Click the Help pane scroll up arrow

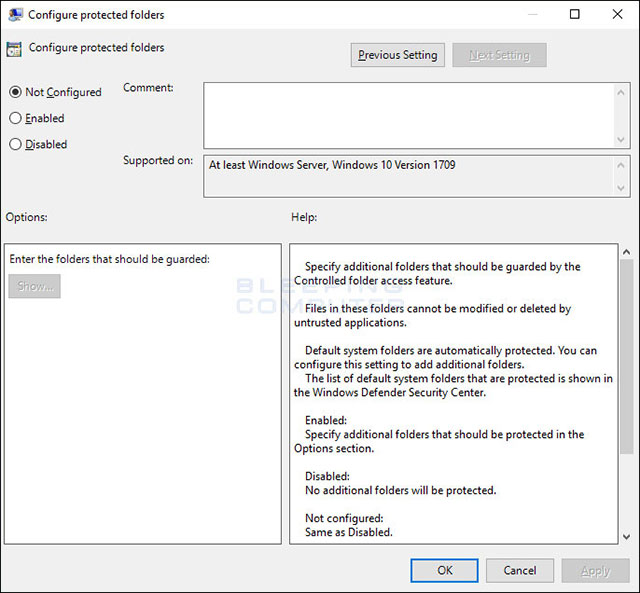[x=627, y=252]
